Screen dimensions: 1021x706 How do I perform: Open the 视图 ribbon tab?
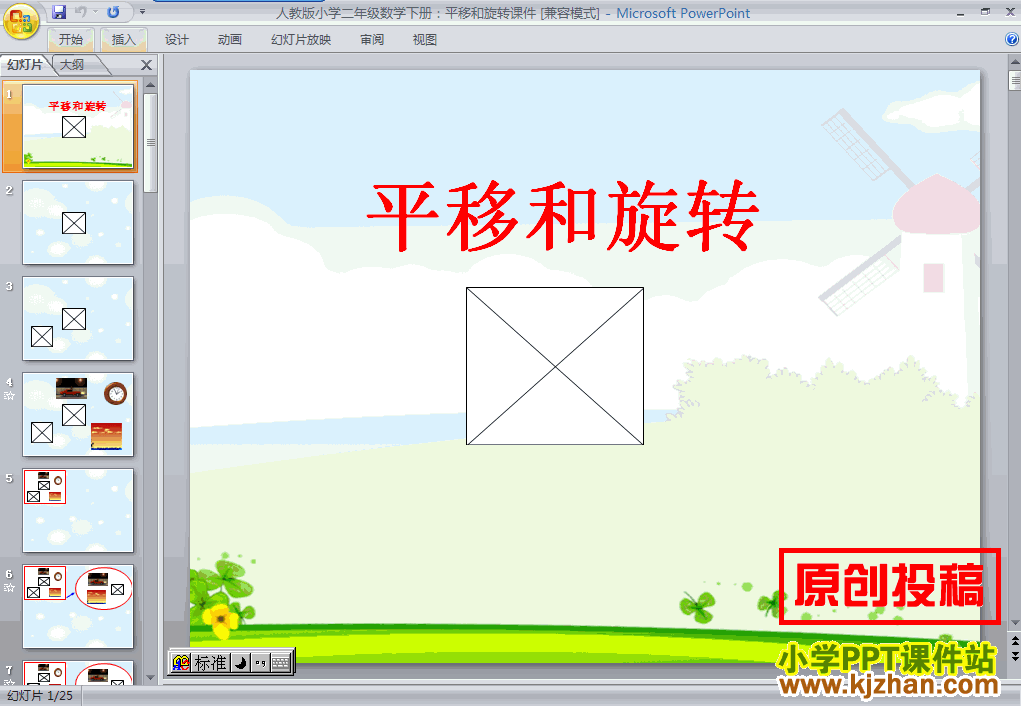tap(425, 40)
